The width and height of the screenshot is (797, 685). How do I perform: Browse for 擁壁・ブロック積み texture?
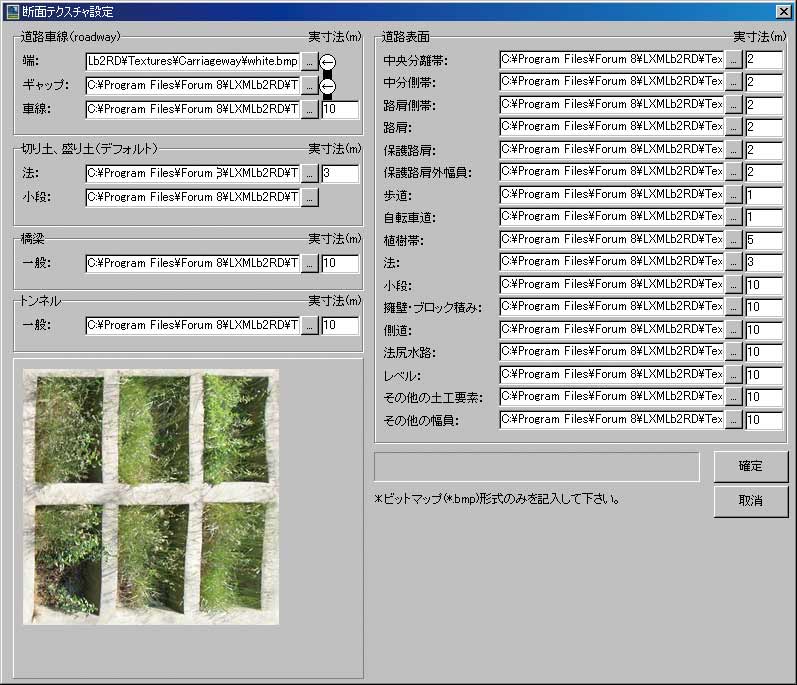point(733,307)
